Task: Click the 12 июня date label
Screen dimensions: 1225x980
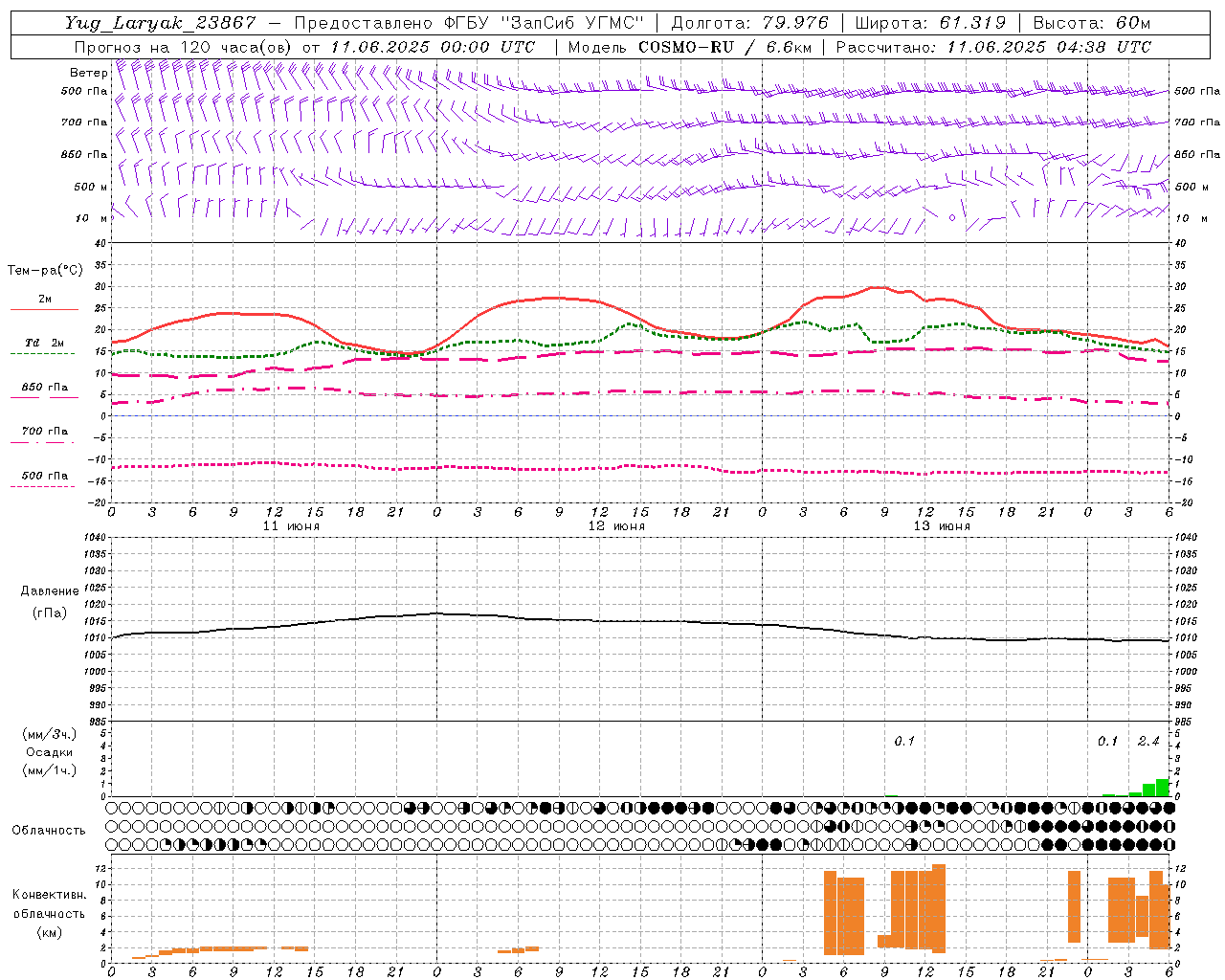Action: click(616, 525)
